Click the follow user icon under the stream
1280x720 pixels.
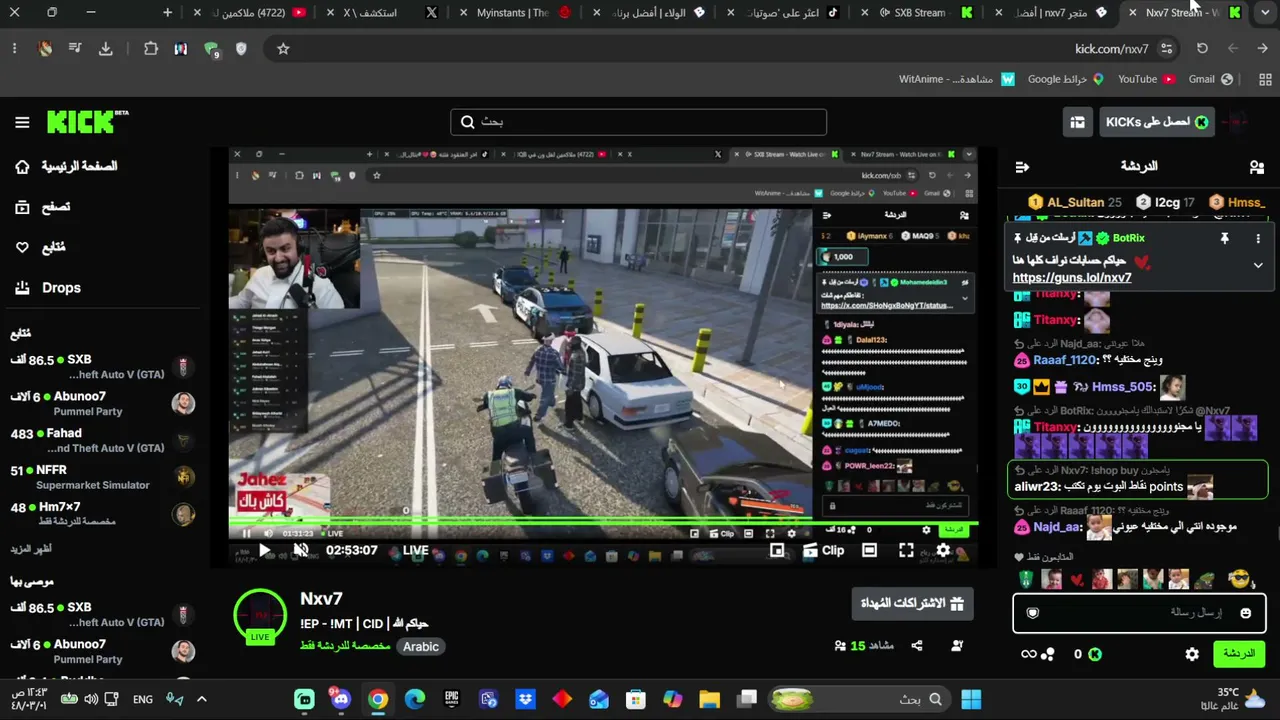click(957, 646)
